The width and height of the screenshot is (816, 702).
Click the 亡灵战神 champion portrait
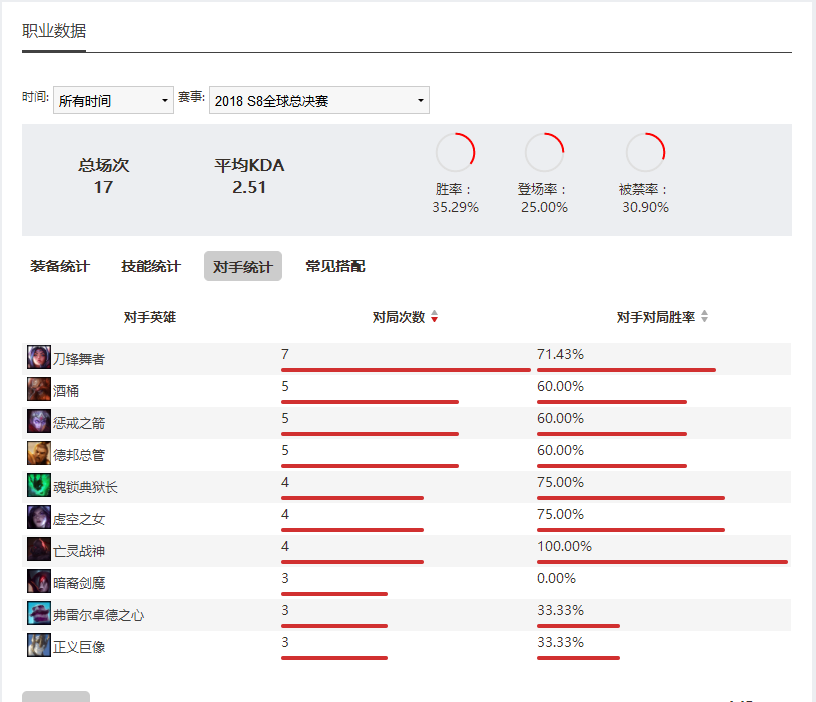point(37,547)
